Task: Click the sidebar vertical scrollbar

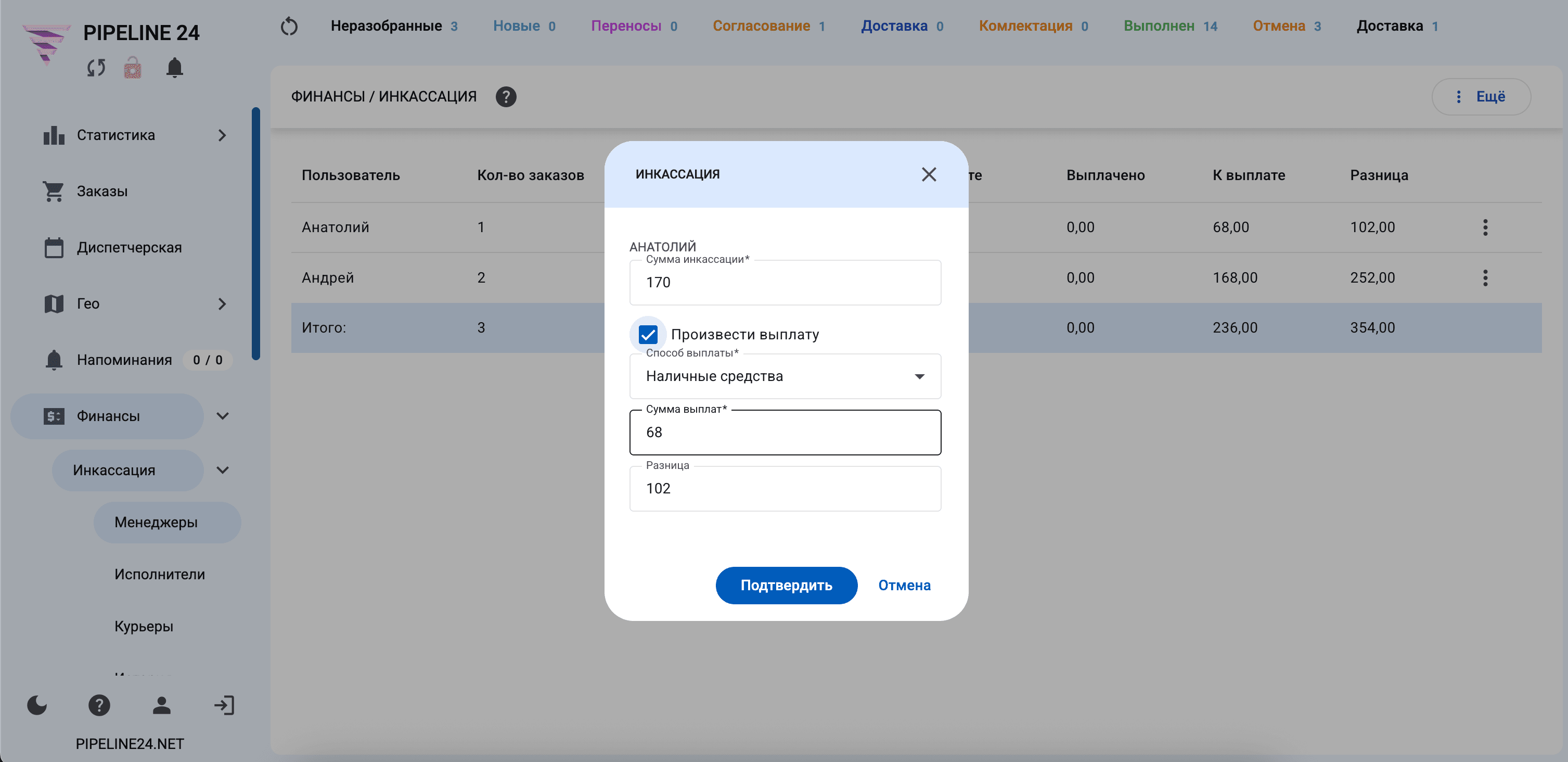Action: pos(255,234)
